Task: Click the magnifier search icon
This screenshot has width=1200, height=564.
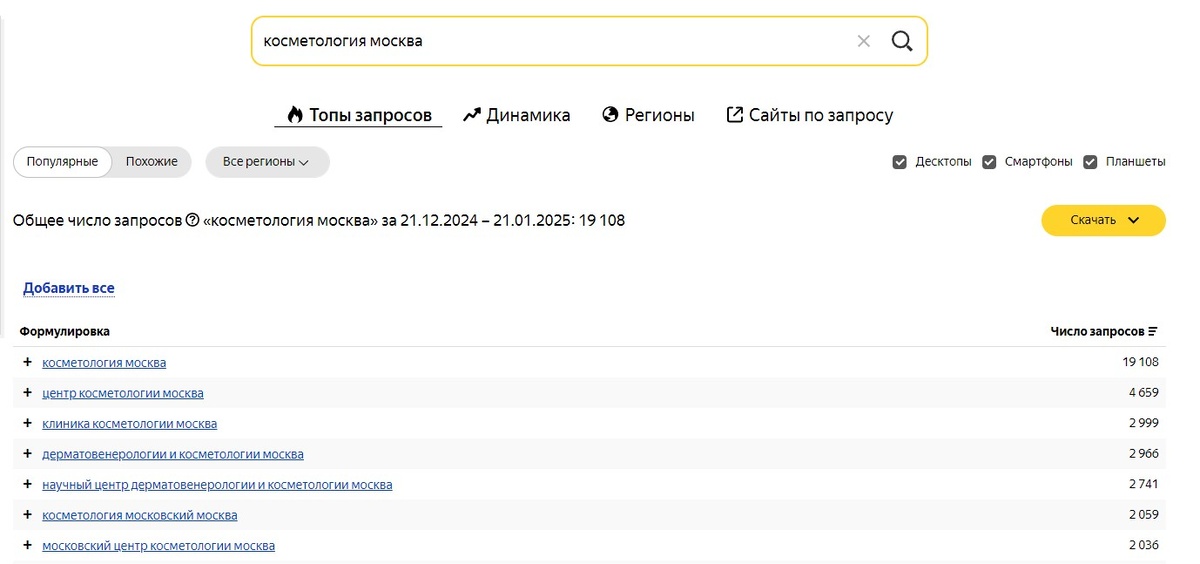Action: coord(901,41)
